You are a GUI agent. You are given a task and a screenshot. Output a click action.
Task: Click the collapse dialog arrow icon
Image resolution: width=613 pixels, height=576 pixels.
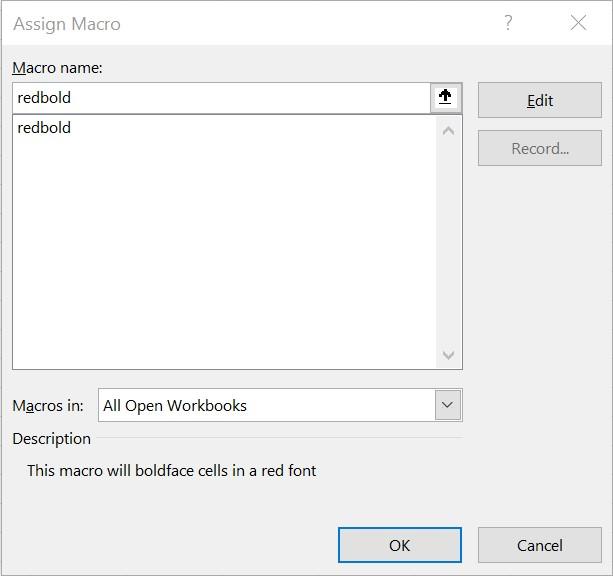pyautogui.click(x=445, y=98)
